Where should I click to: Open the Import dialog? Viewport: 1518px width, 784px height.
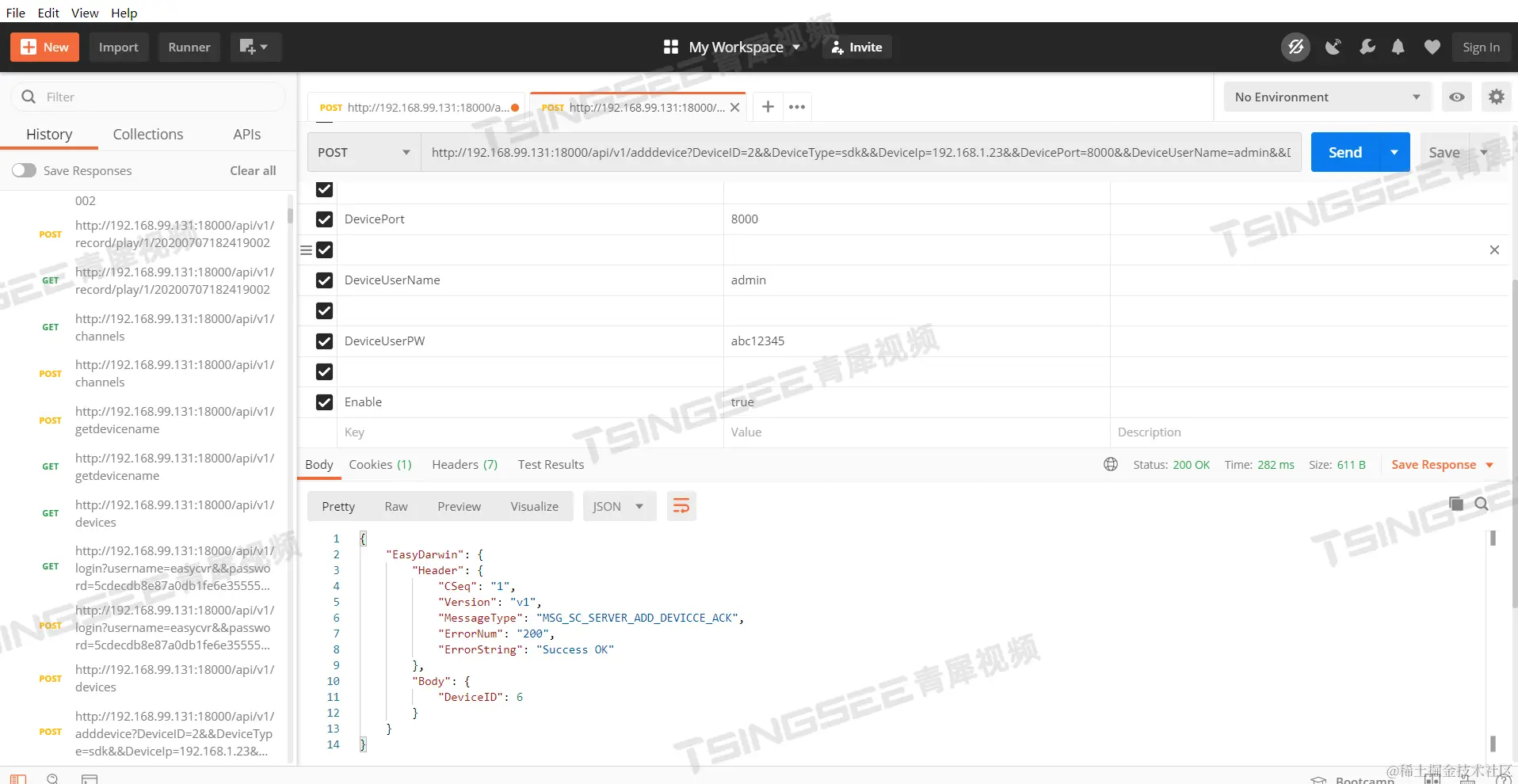118,48
